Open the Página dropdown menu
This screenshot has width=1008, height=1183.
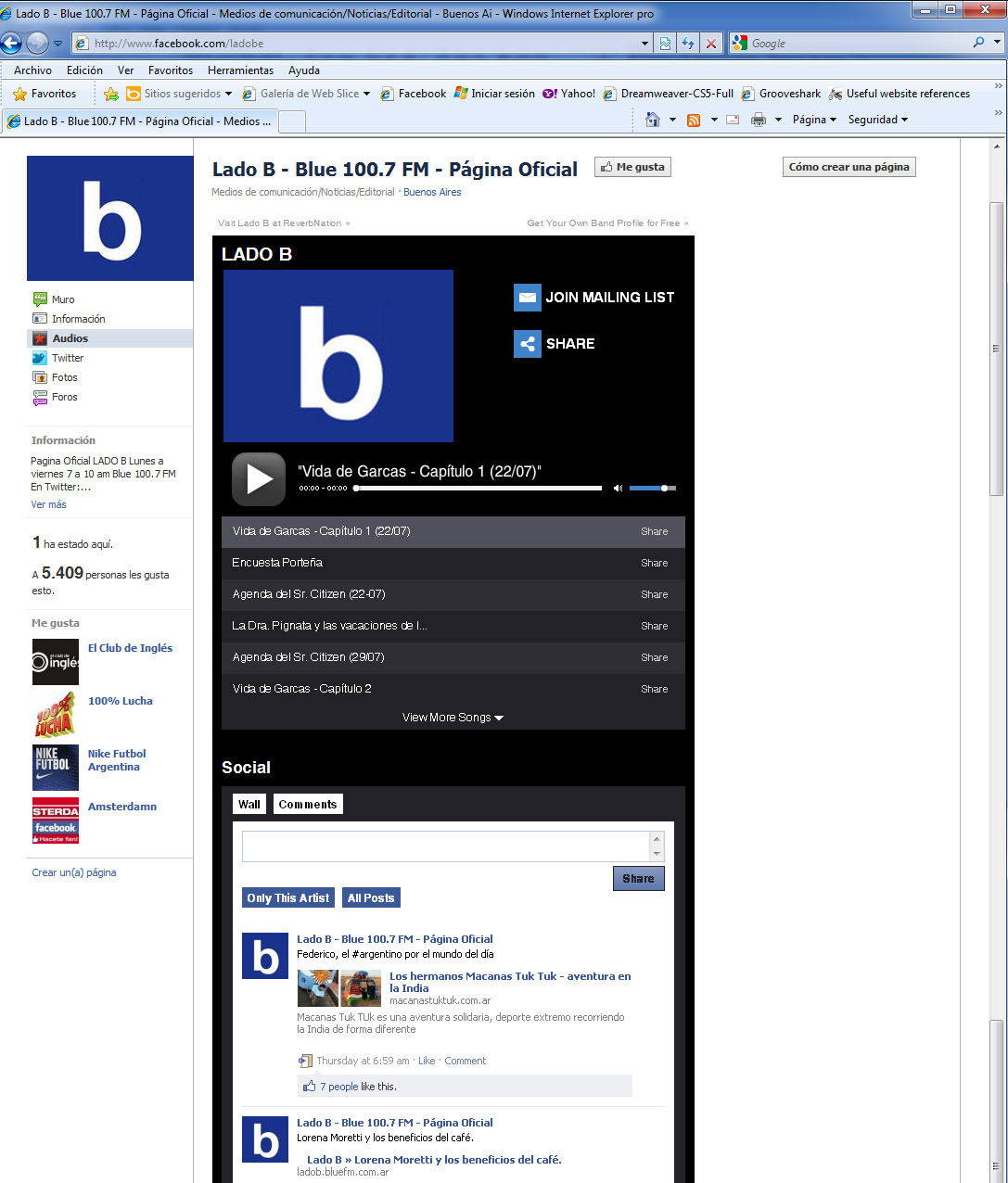[814, 120]
